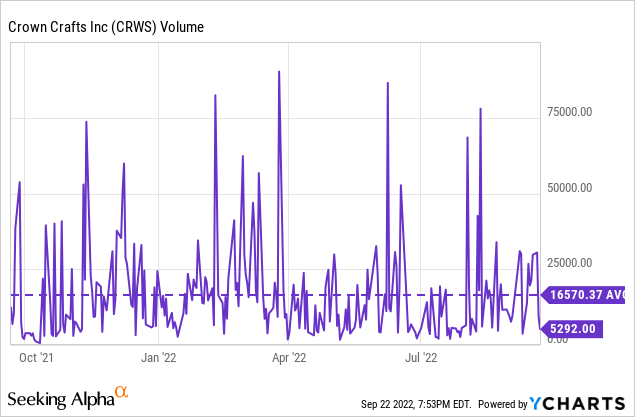This screenshot has height=417, width=635.
Task: Click the 5292.00 last value tag
Action: pos(572,329)
